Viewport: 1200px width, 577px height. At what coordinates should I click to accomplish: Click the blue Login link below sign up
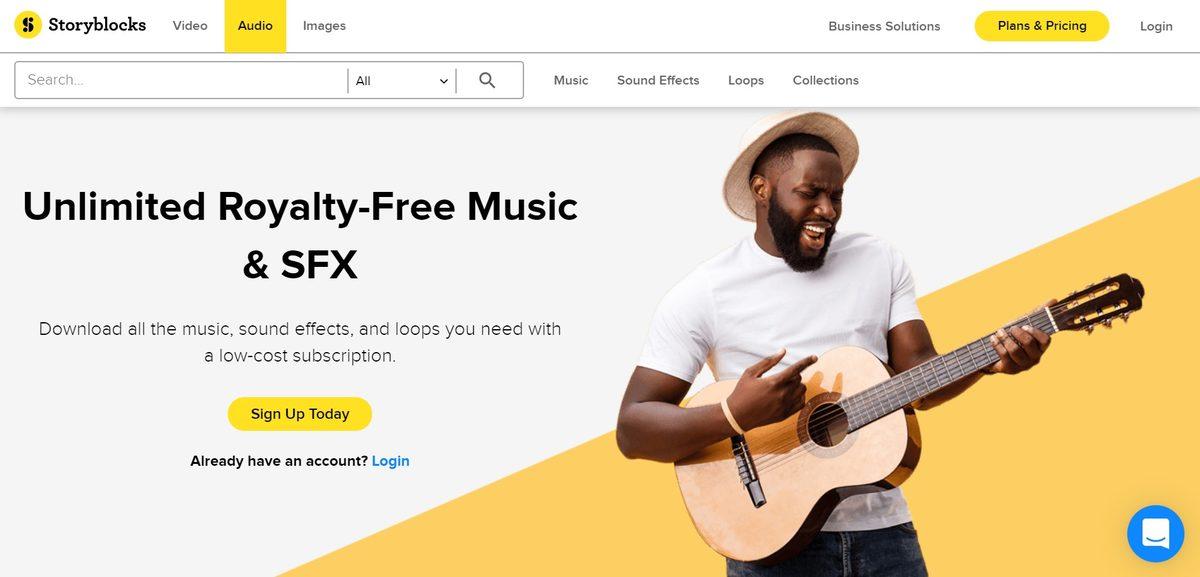[x=390, y=461]
